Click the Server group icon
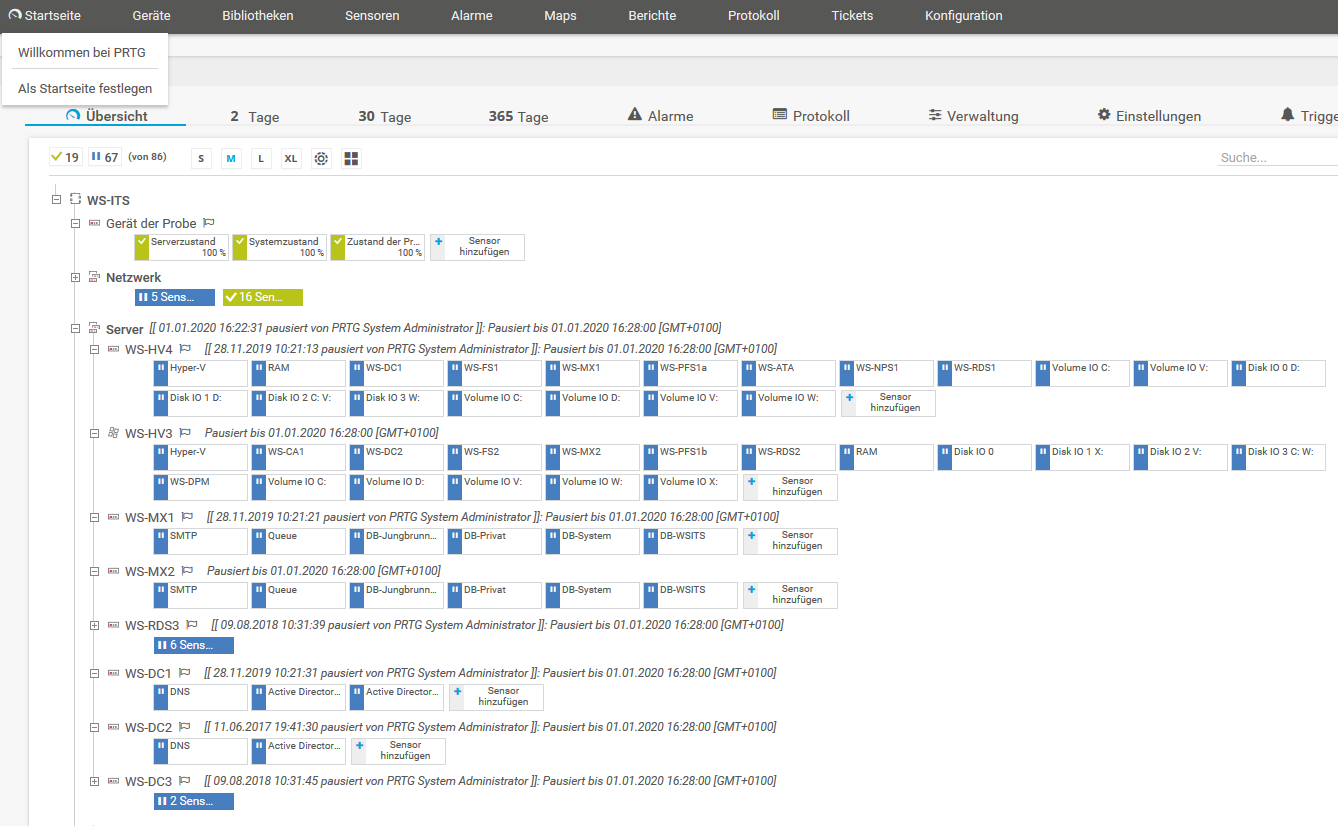 pyautogui.click(x=94, y=328)
